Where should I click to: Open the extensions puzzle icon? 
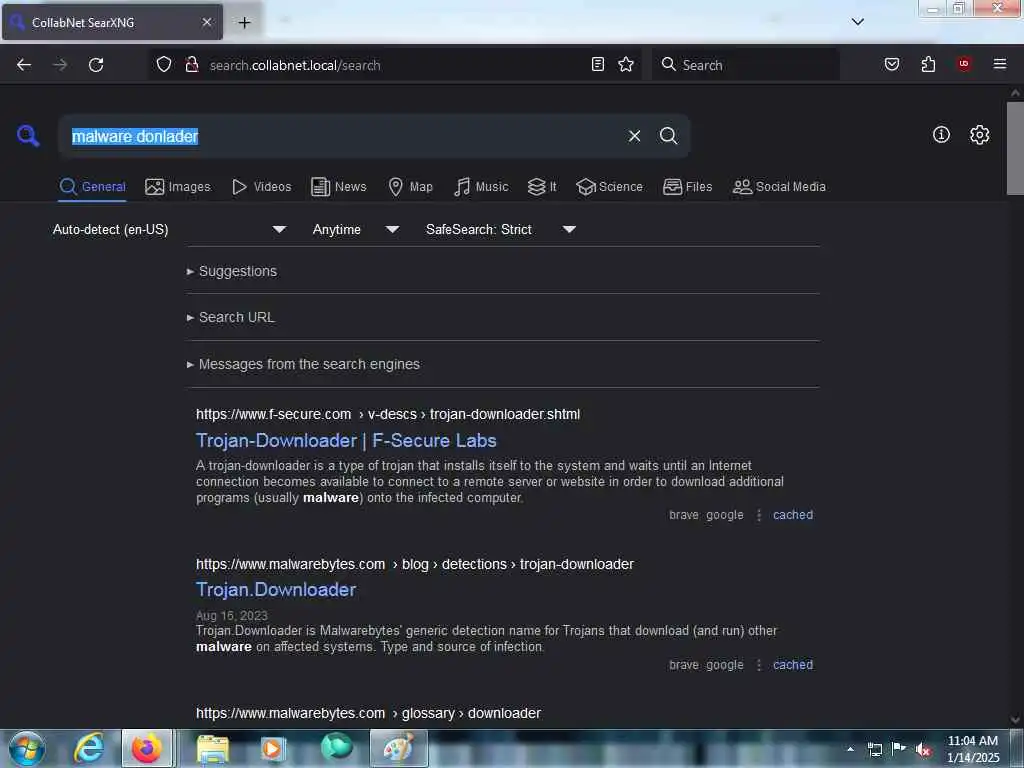tap(928, 64)
